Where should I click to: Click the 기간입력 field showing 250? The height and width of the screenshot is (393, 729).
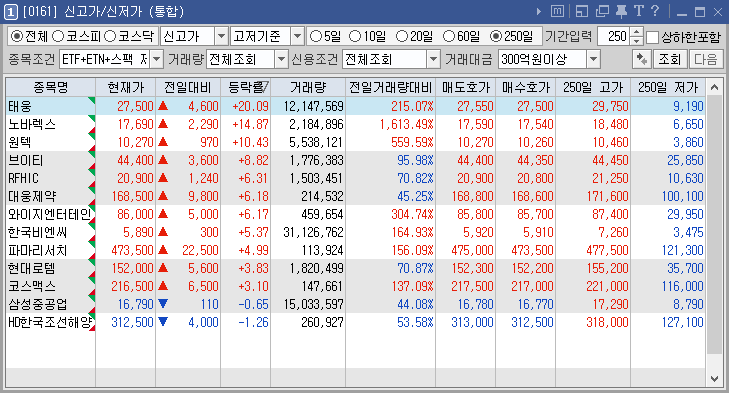[x=615, y=36]
